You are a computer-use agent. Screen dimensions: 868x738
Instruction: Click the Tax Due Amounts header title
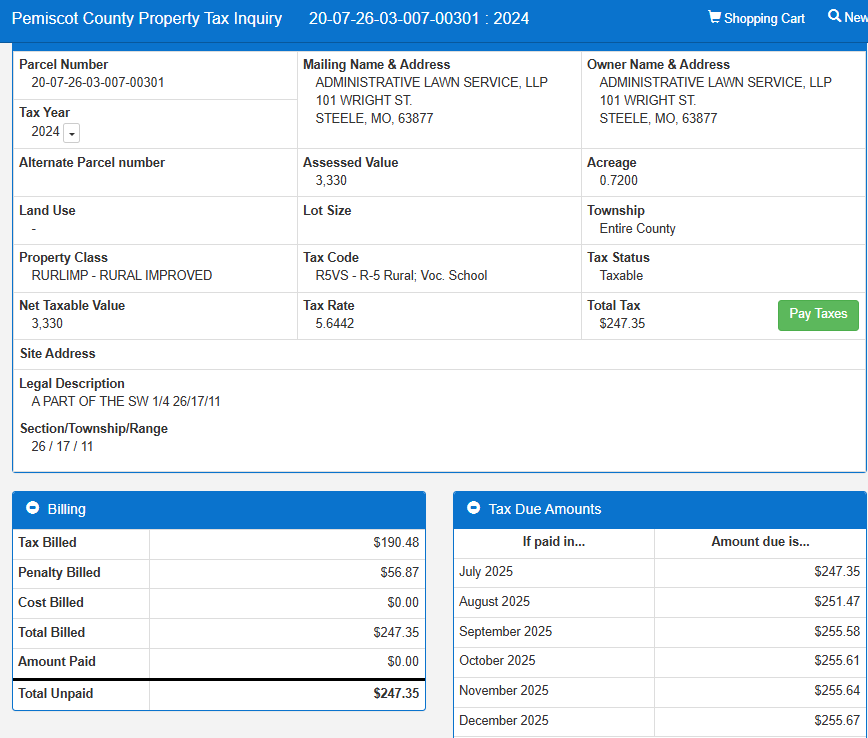545,509
